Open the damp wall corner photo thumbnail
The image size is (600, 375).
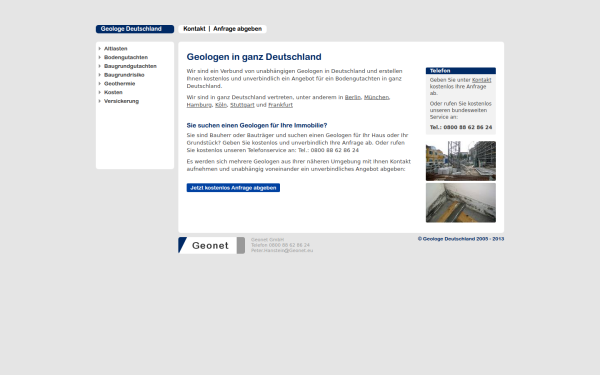click(x=461, y=203)
